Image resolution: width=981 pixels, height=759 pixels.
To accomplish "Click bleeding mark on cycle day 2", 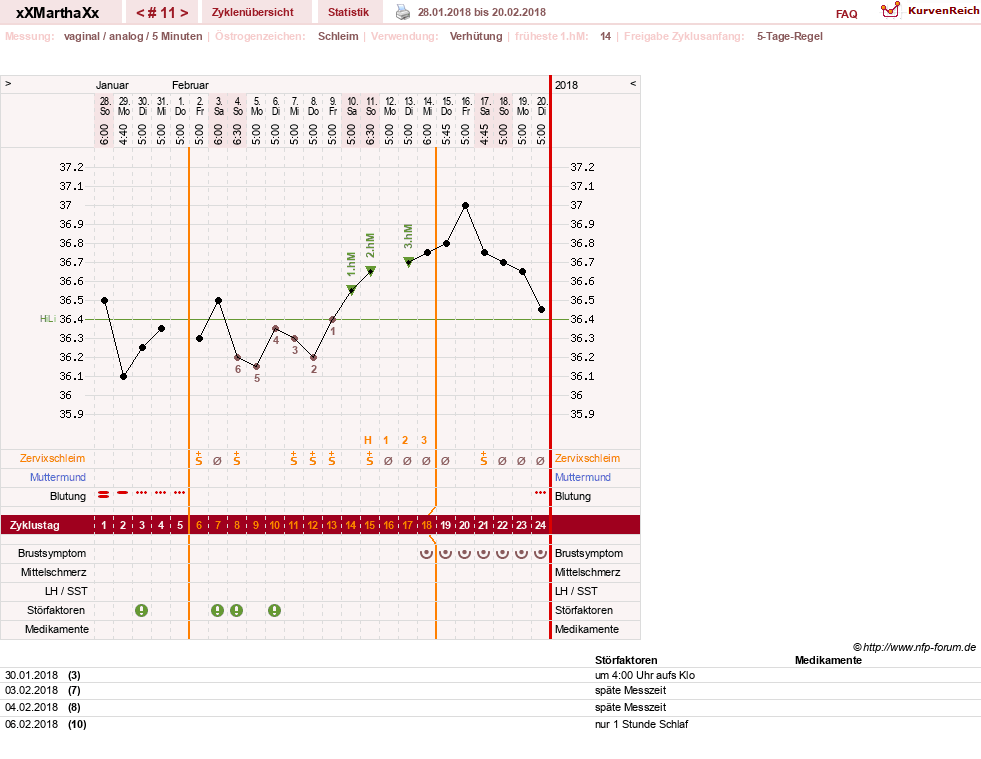I will [123, 493].
